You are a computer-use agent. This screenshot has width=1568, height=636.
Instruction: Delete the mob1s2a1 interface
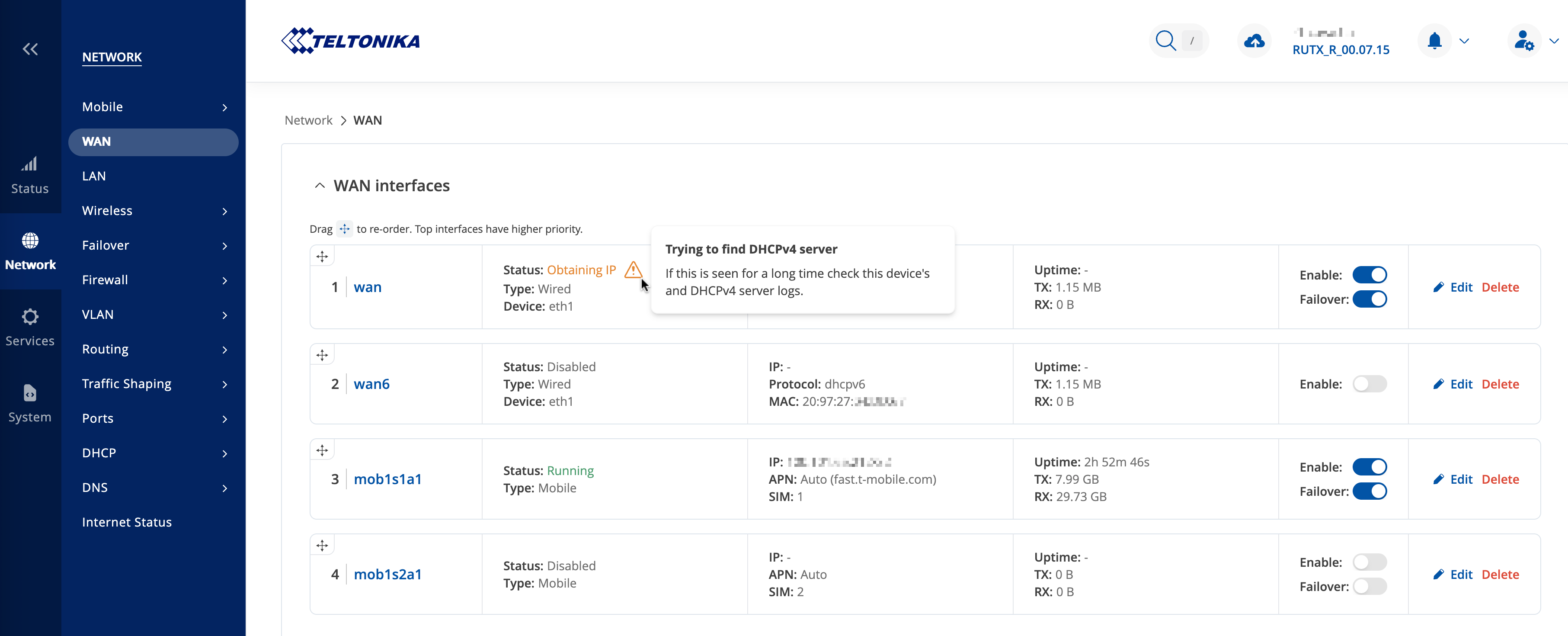1500,574
